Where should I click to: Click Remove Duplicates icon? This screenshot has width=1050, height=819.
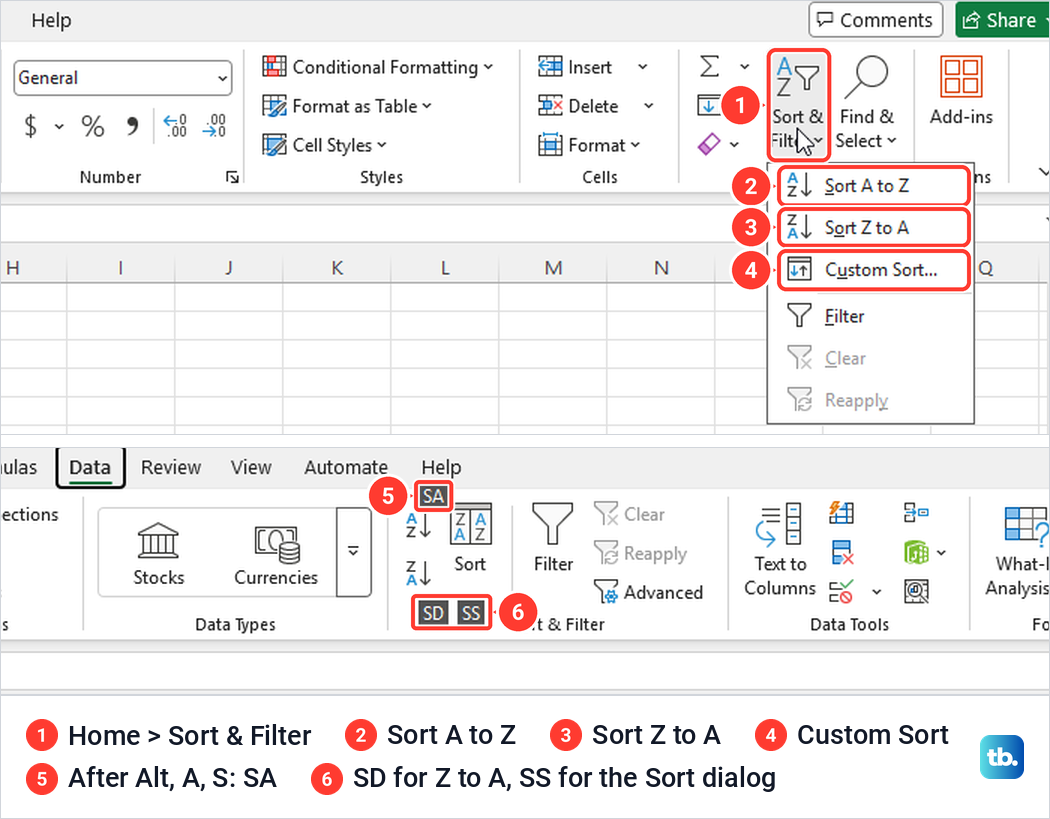tap(842, 552)
